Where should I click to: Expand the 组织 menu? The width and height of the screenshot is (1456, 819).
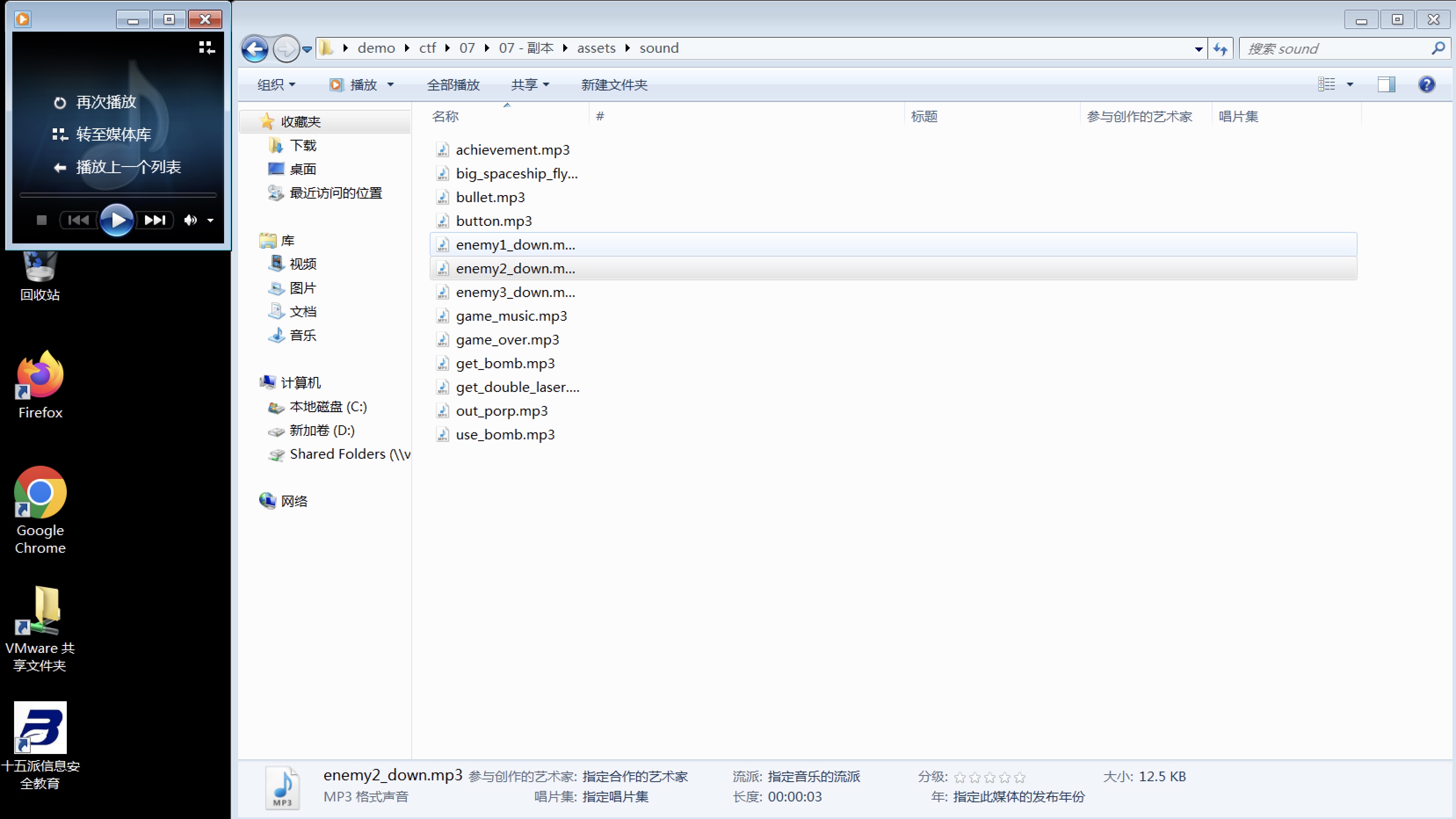click(276, 85)
